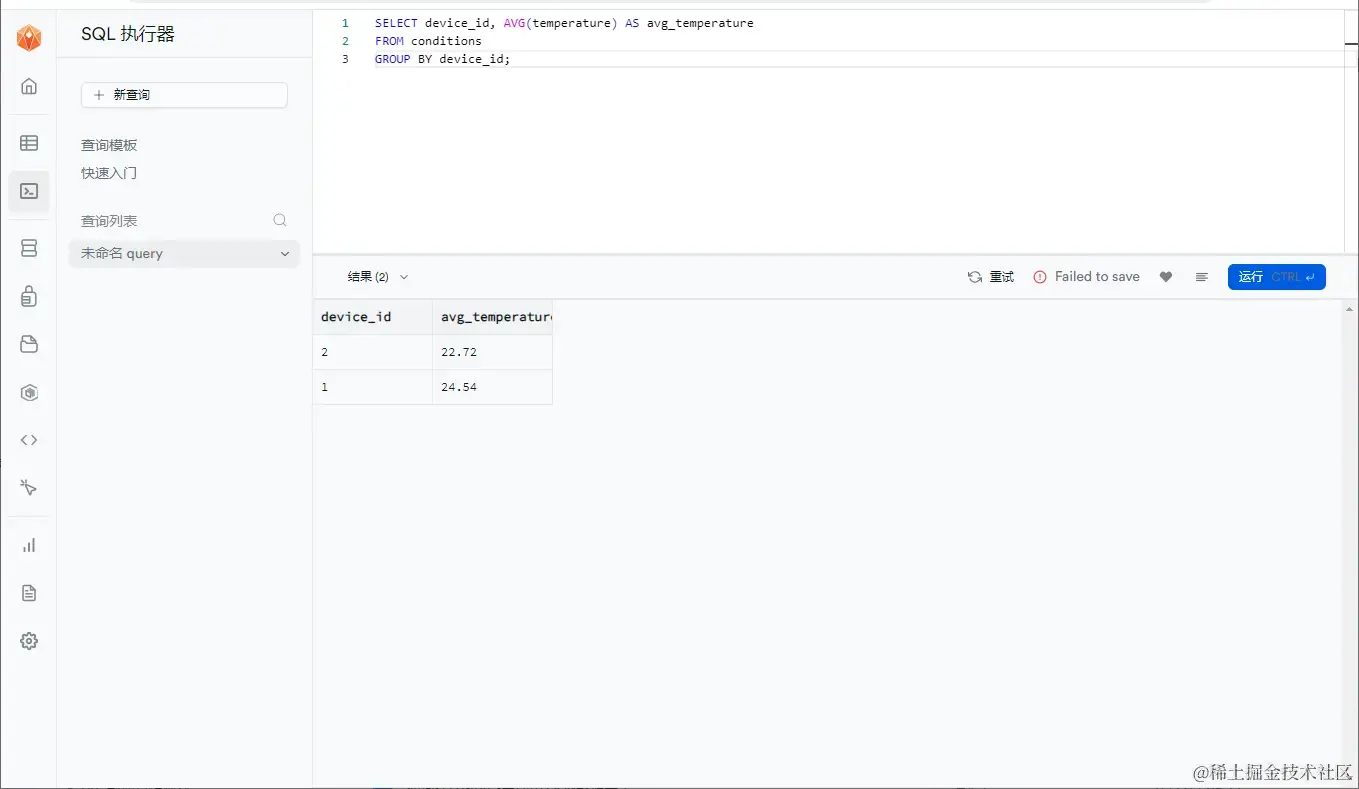The image size is (1359, 789).
Task: Open the cursor click sidebar icon
Action: [x=29, y=488]
